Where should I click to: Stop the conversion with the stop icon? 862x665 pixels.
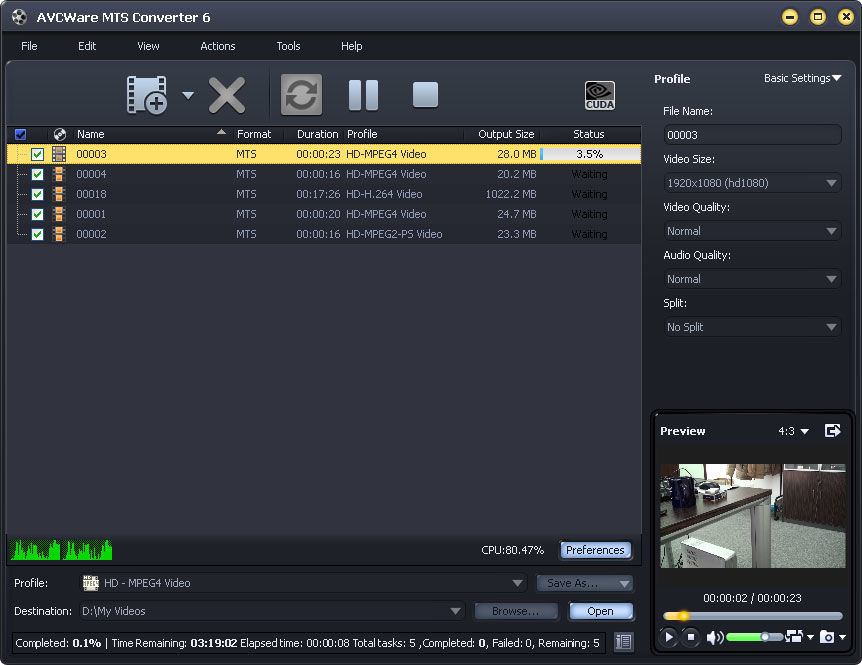426,95
